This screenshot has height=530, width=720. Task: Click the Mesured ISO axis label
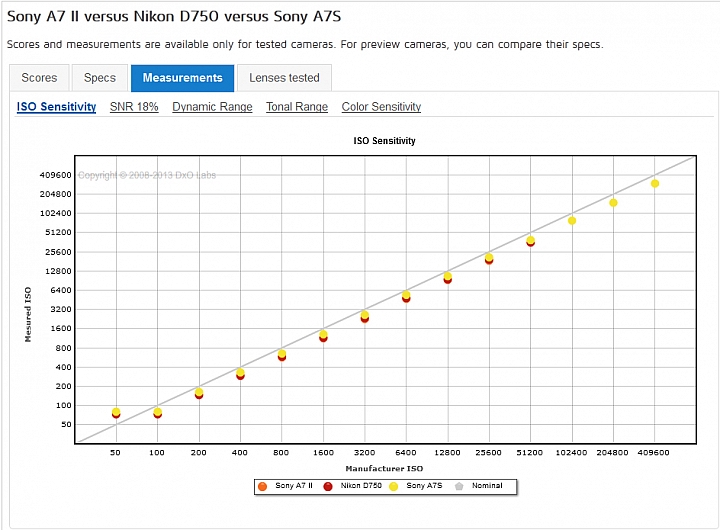pyautogui.click(x=28, y=315)
